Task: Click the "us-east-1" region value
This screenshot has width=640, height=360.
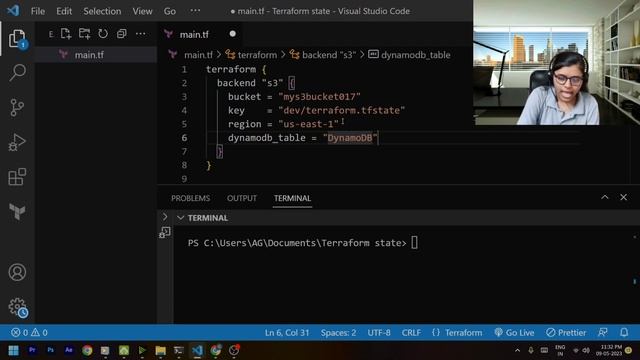Action: coord(309,124)
